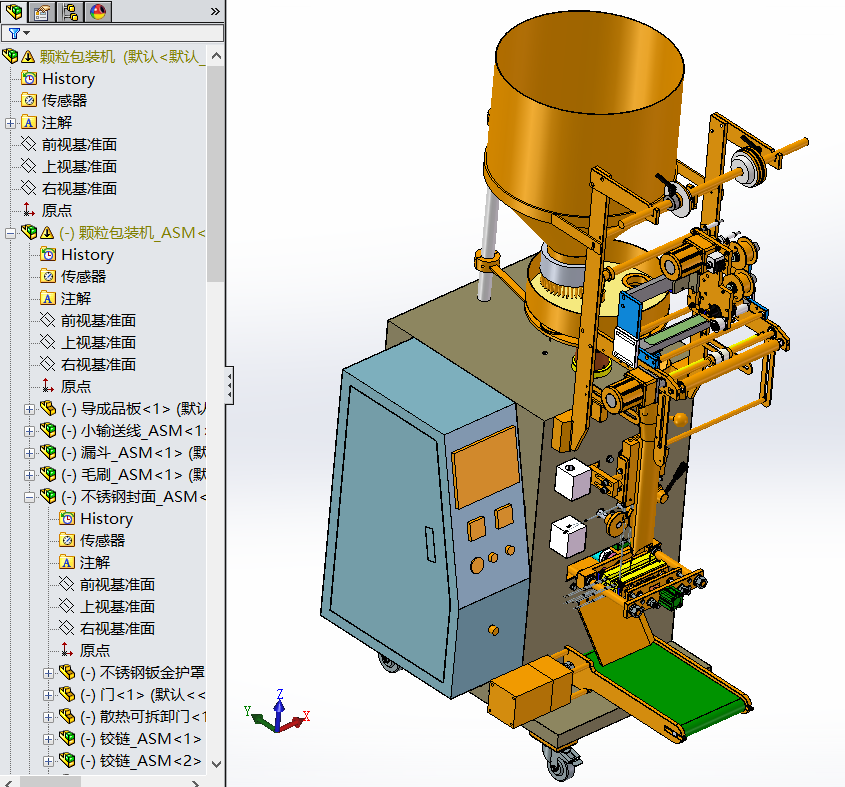Screen dimensions: 845x787
Task: Expand the 散热可拆卸门<1> node
Action: [x=49, y=717]
